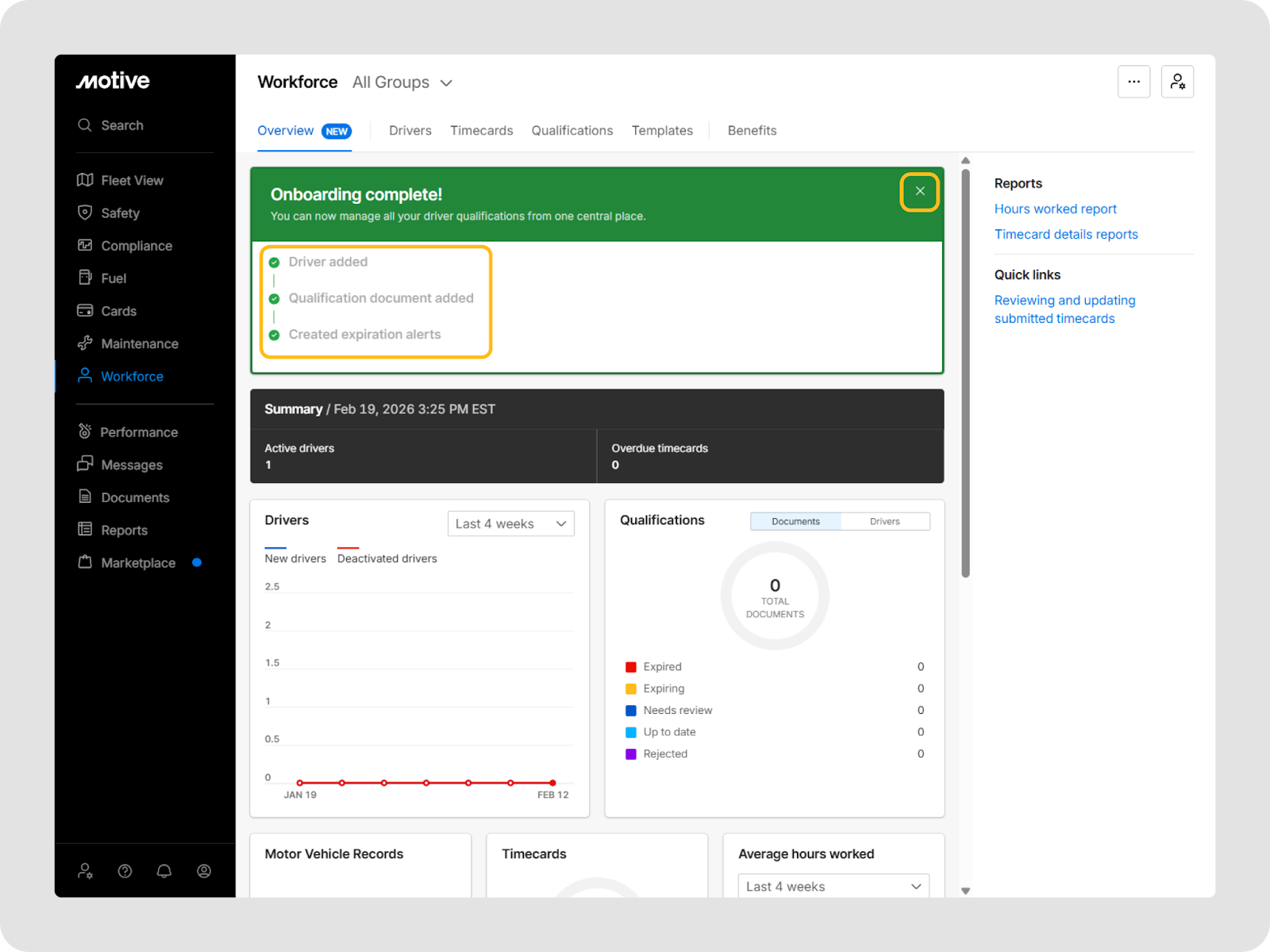Screen dimensions: 1270x952
Task: Select Documents toggle in Qualifications card
Action: (795, 521)
